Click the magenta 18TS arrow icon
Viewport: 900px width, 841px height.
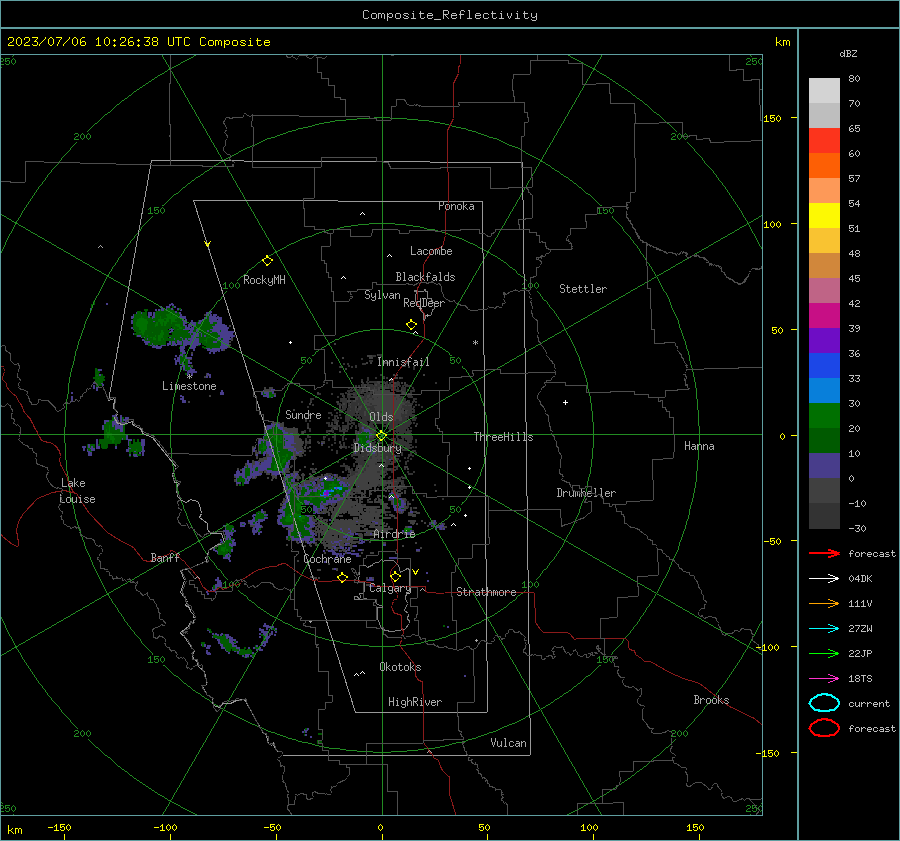tap(824, 679)
